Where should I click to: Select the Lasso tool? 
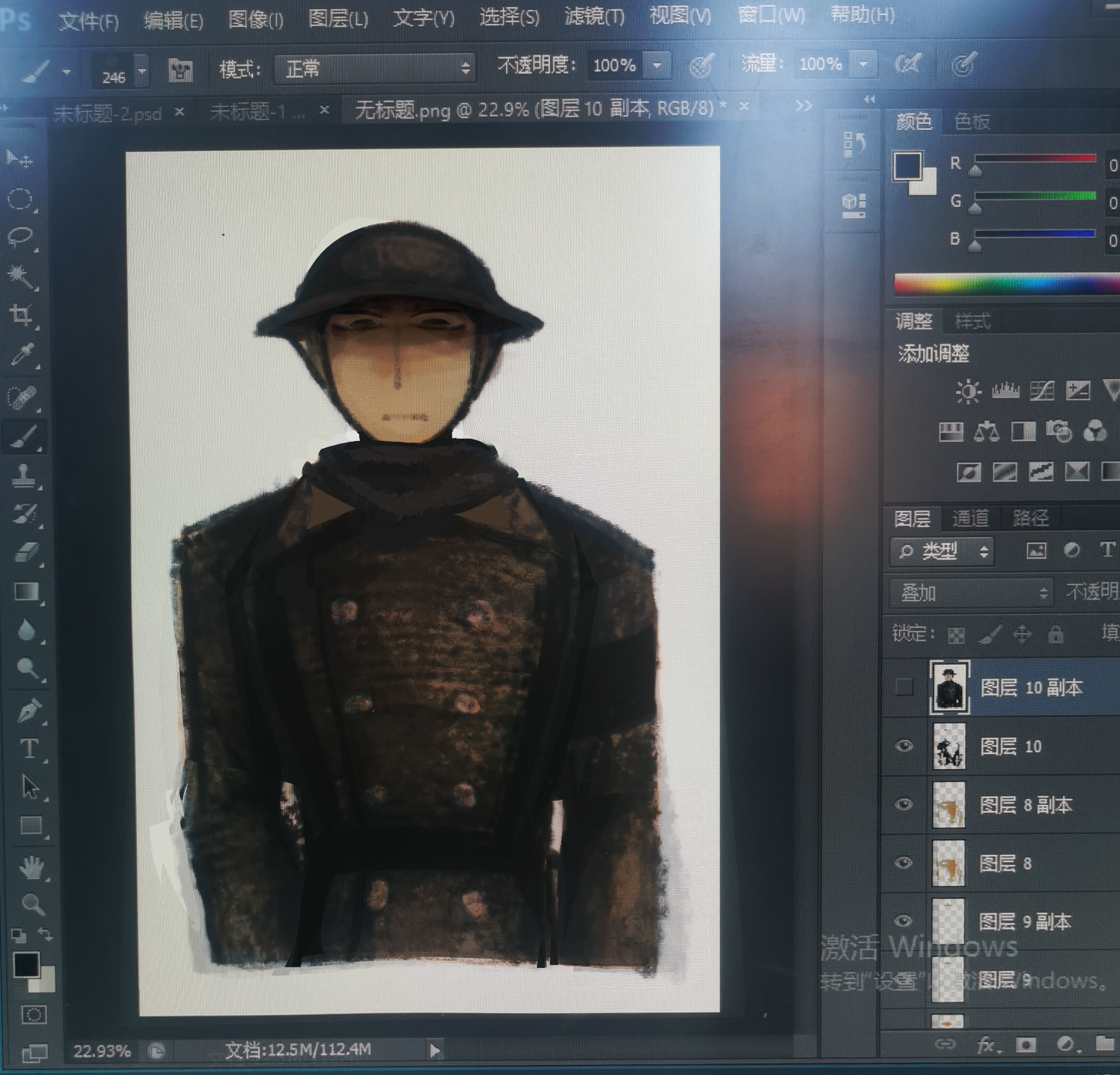click(x=21, y=236)
